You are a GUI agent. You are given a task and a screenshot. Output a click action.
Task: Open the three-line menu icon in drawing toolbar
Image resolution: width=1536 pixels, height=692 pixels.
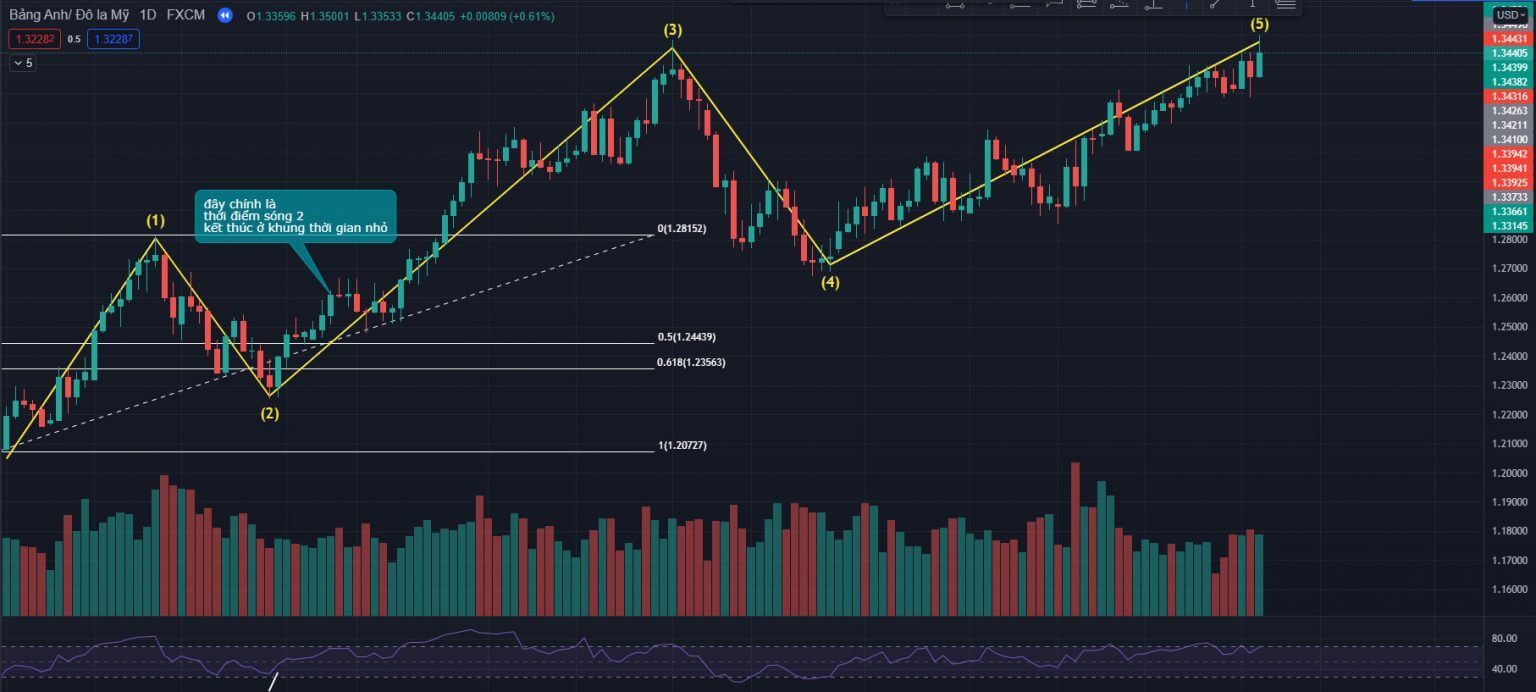[x=1285, y=5]
